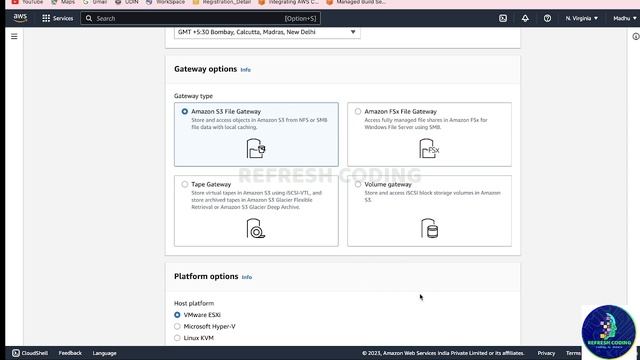The image size is (640, 360).
Task: Choose the VMware ESXi host platform
Action: tap(177, 315)
